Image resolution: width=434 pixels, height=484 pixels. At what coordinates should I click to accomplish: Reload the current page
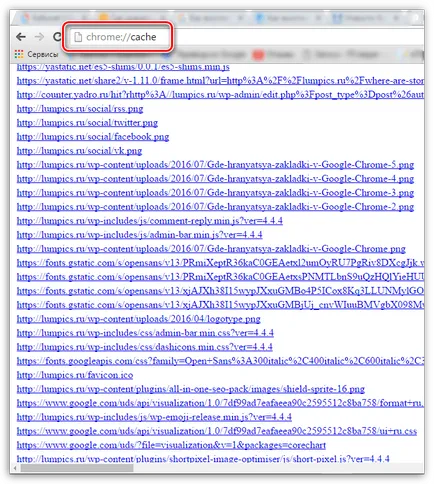tap(57, 37)
